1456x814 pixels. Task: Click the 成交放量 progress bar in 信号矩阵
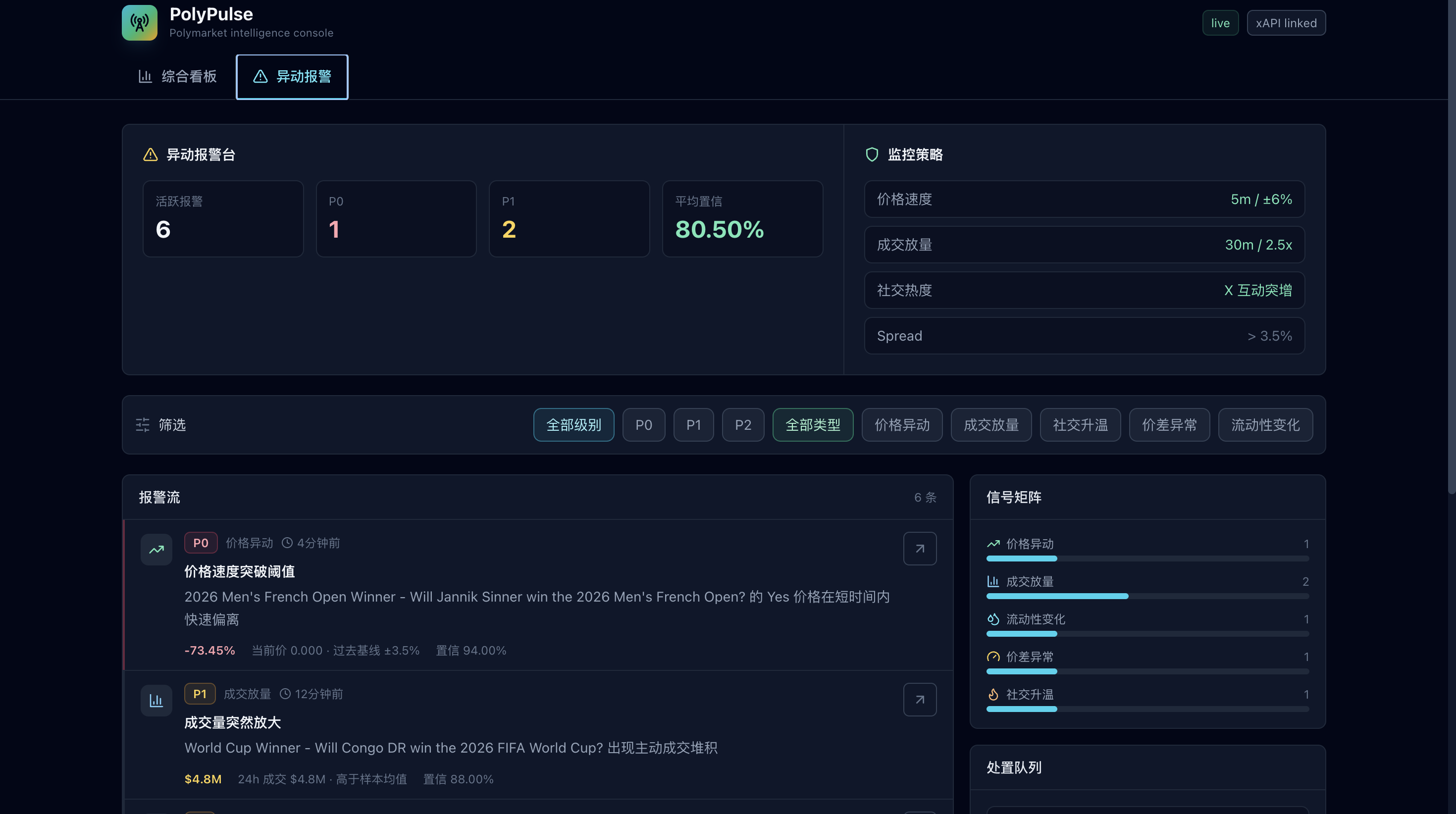click(x=1147, y=596)
